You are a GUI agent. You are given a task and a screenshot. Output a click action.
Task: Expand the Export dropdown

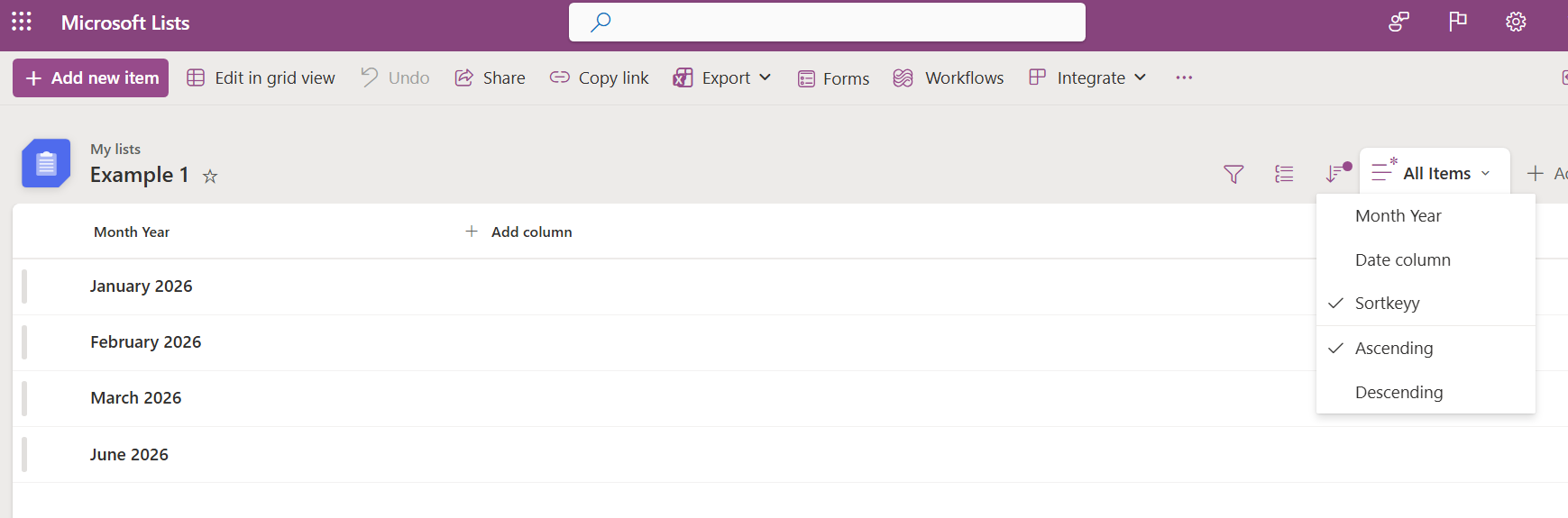coord(722,77)
